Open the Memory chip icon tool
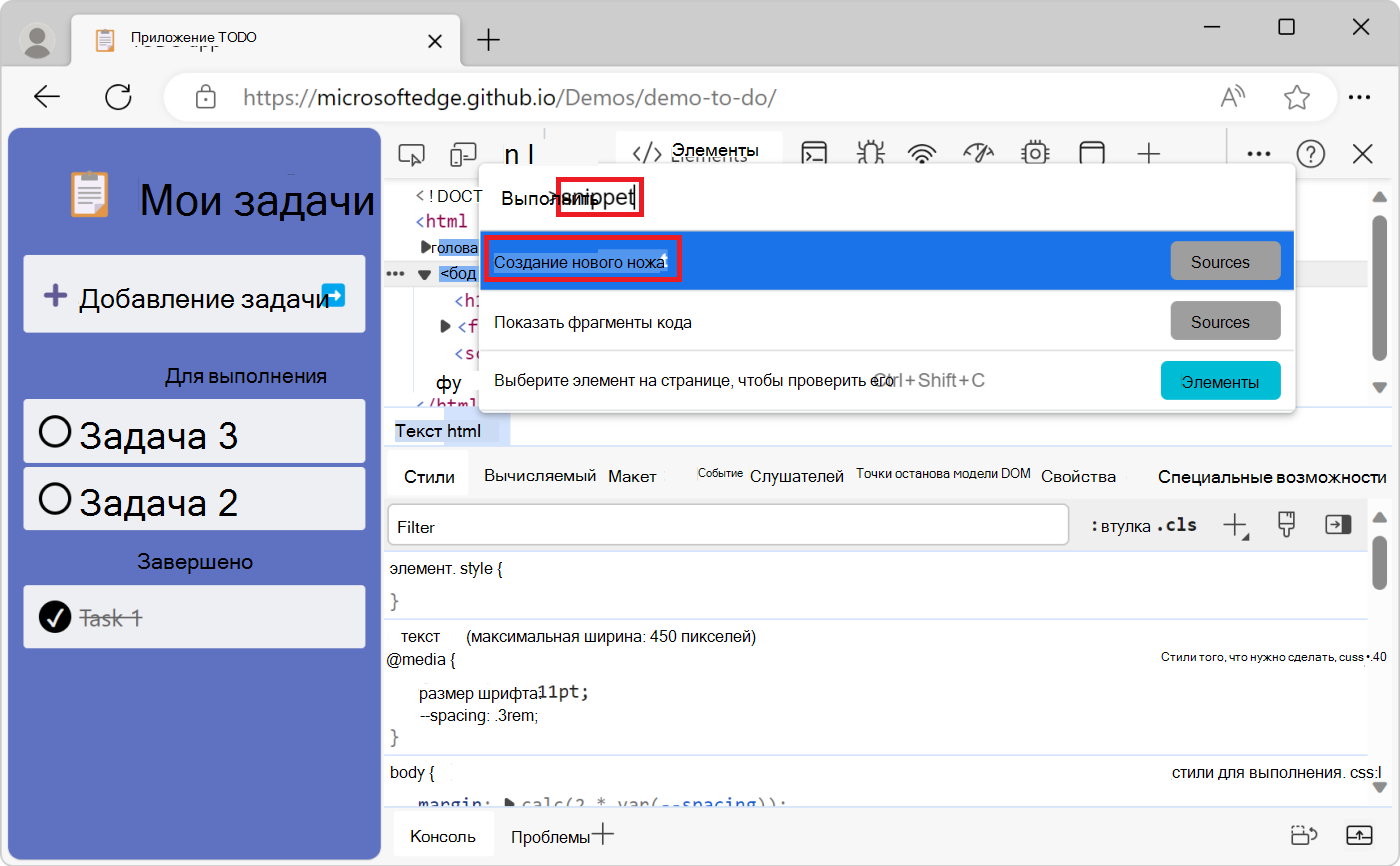The image size is (1400, 866). (1035, 154)
